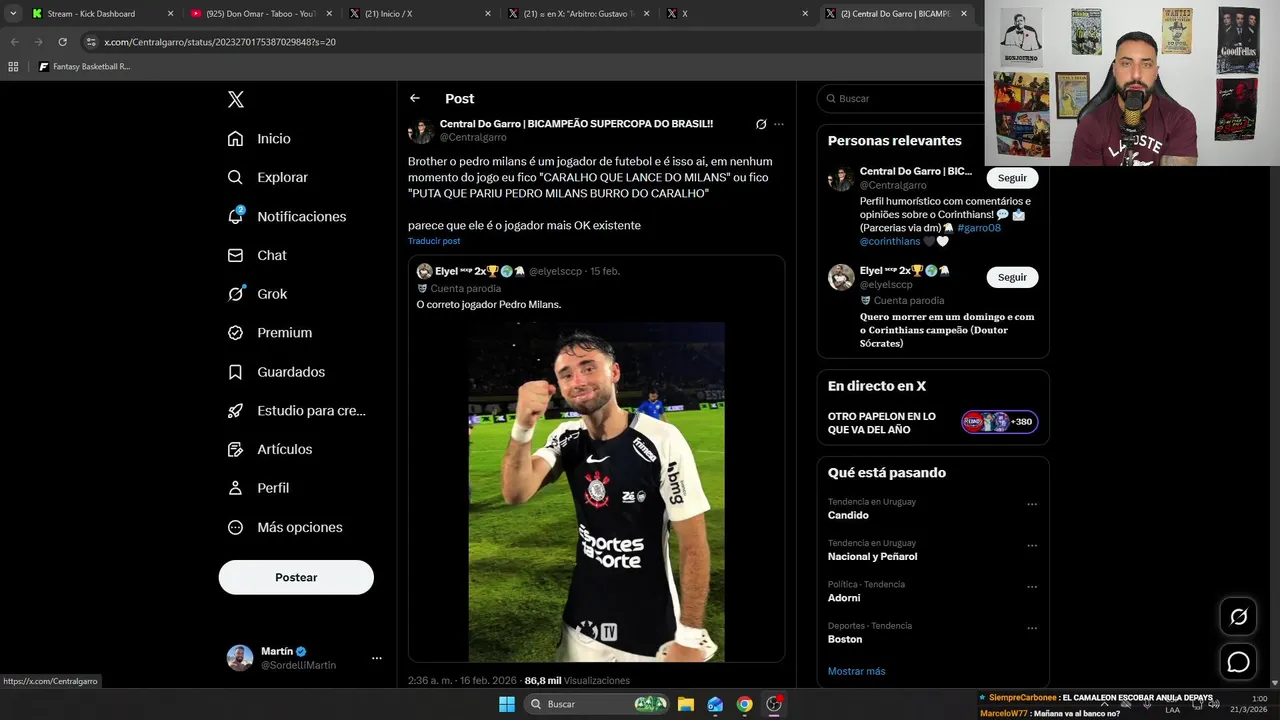Close the Stream - Kick Dashboard tab
The image size is (1280, 720).
click(x=170, y=14)
